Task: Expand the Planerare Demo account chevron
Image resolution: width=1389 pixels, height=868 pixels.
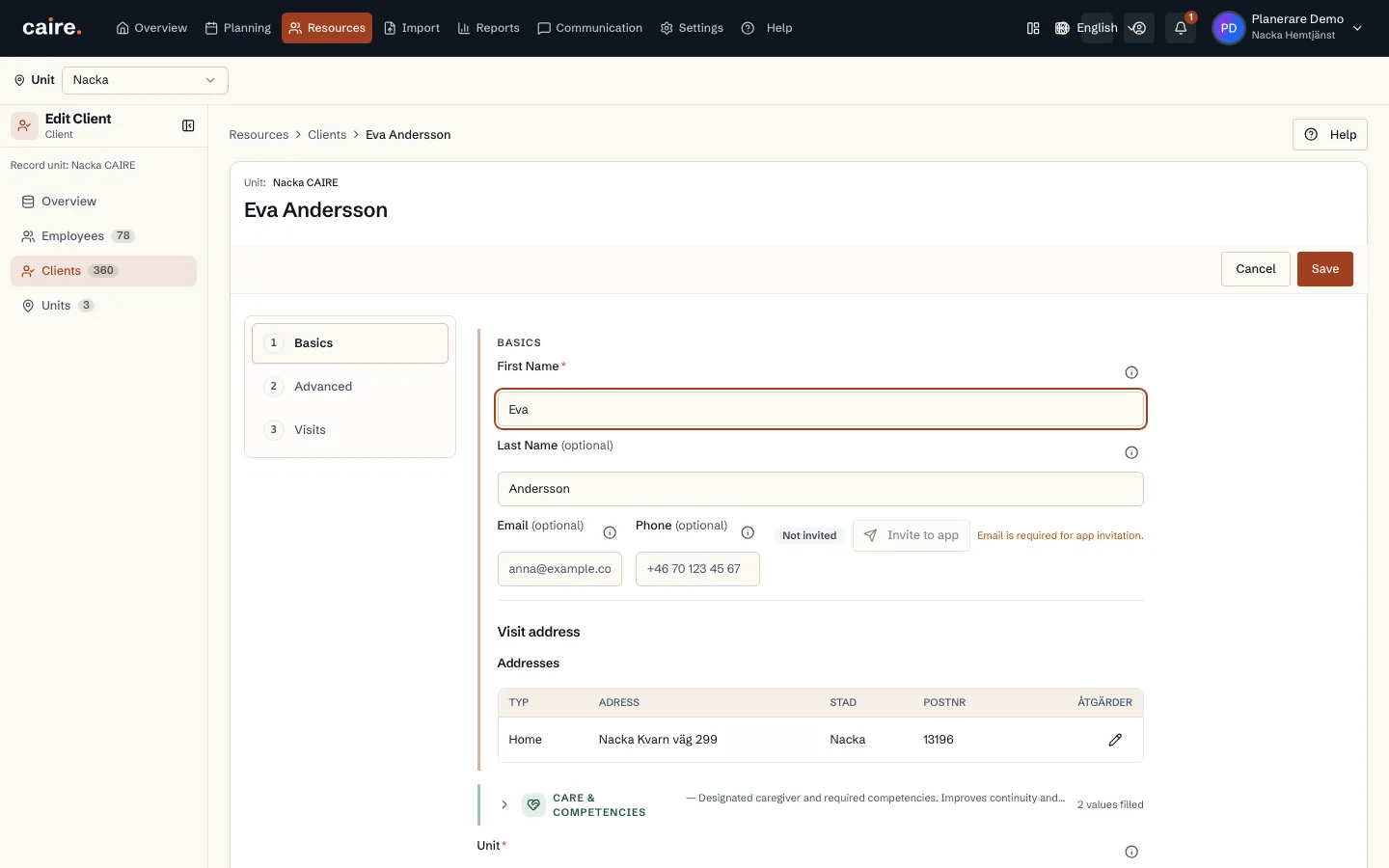Action: coord(1357,28)
